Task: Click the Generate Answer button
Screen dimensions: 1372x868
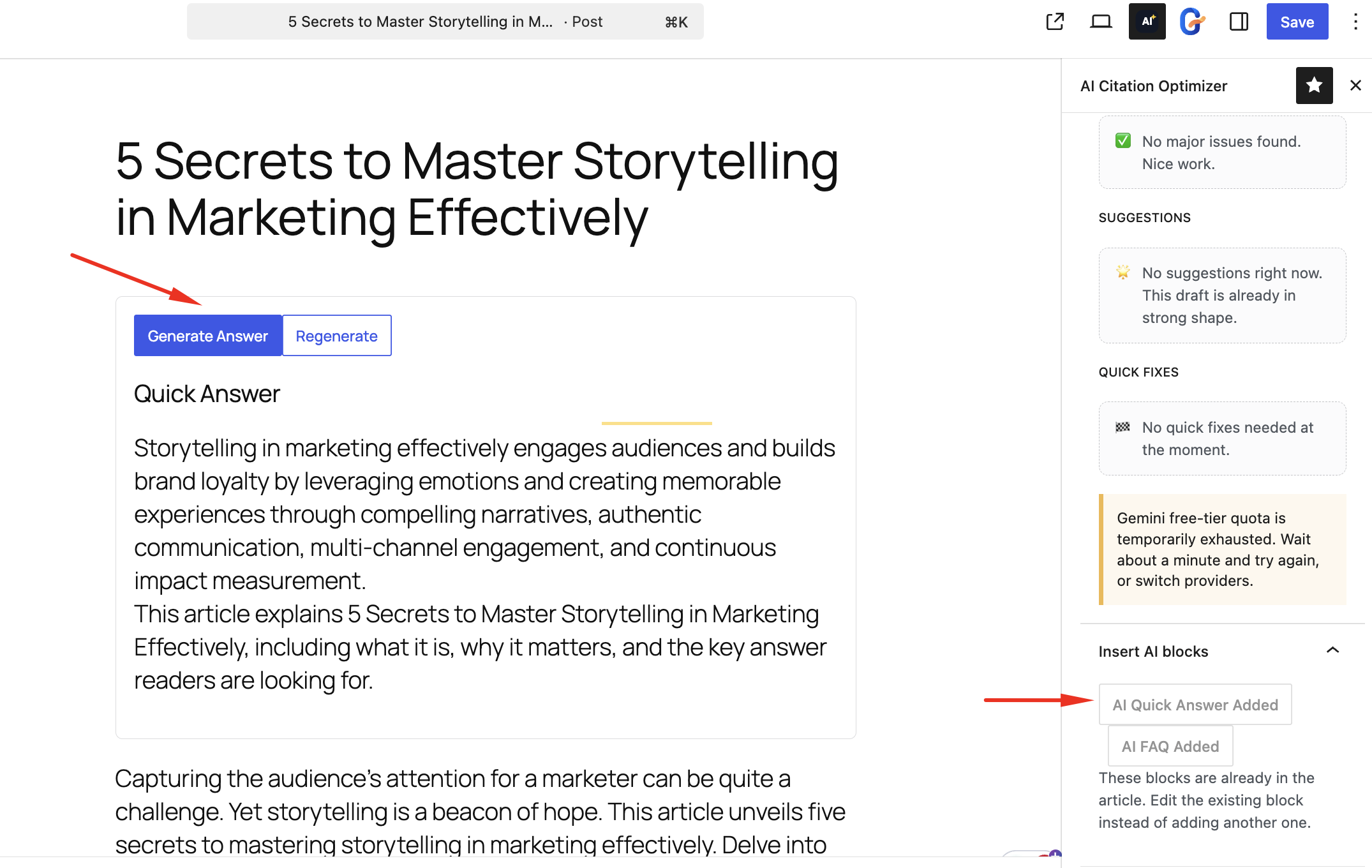Action: [207, 336]
